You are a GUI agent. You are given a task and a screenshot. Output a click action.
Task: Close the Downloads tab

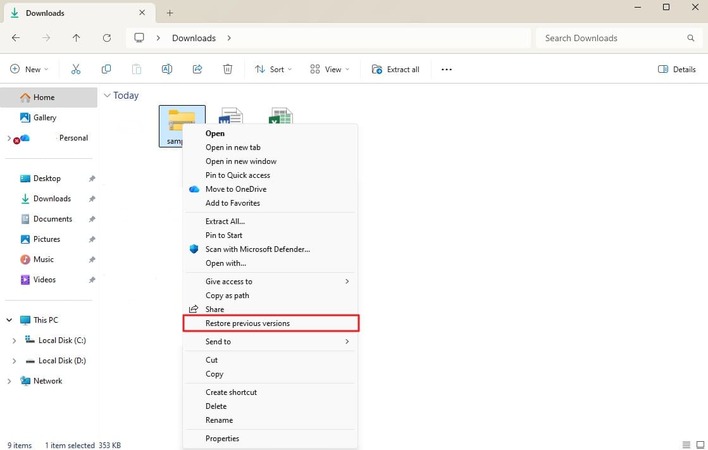142,13
